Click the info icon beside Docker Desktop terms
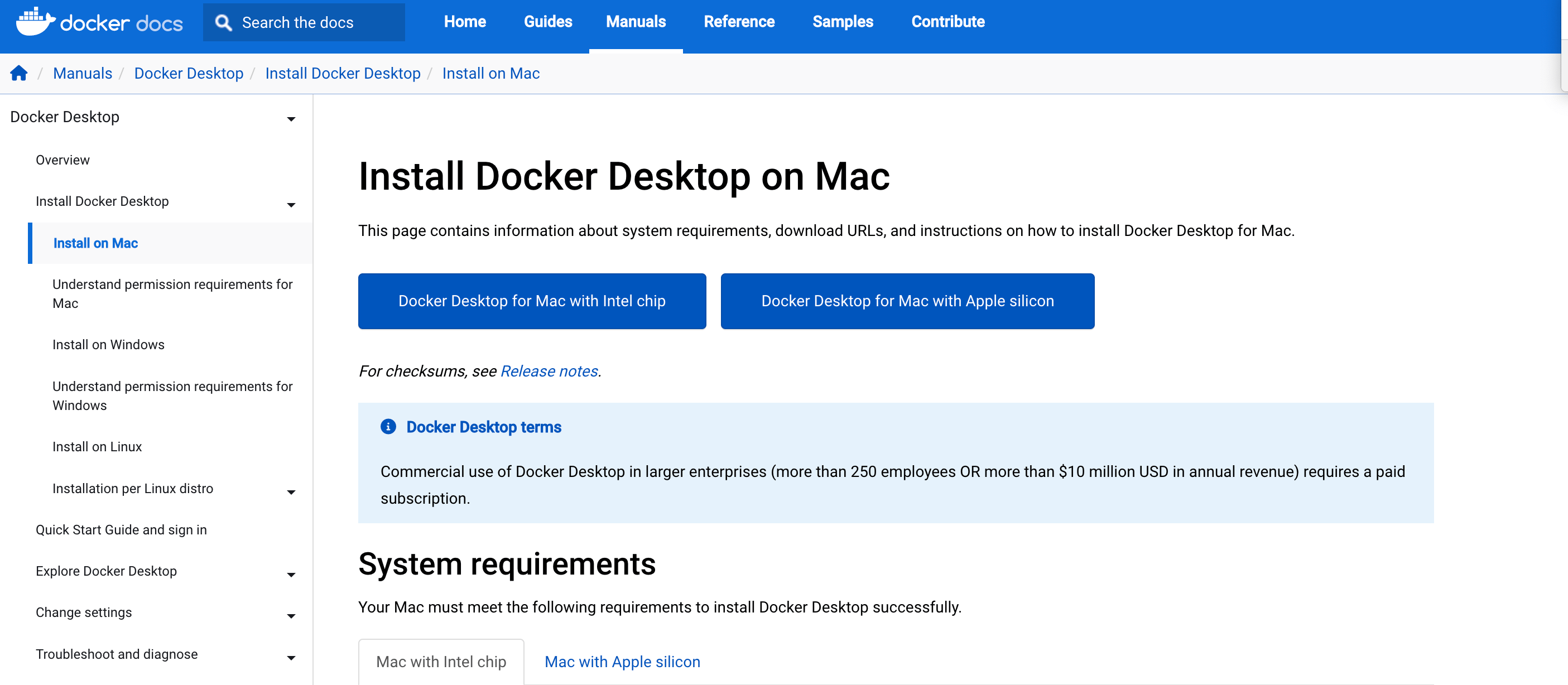Image resolution: width=1568 pixels, height=685 pixels. pyautogui.click(x=388, y=427)
